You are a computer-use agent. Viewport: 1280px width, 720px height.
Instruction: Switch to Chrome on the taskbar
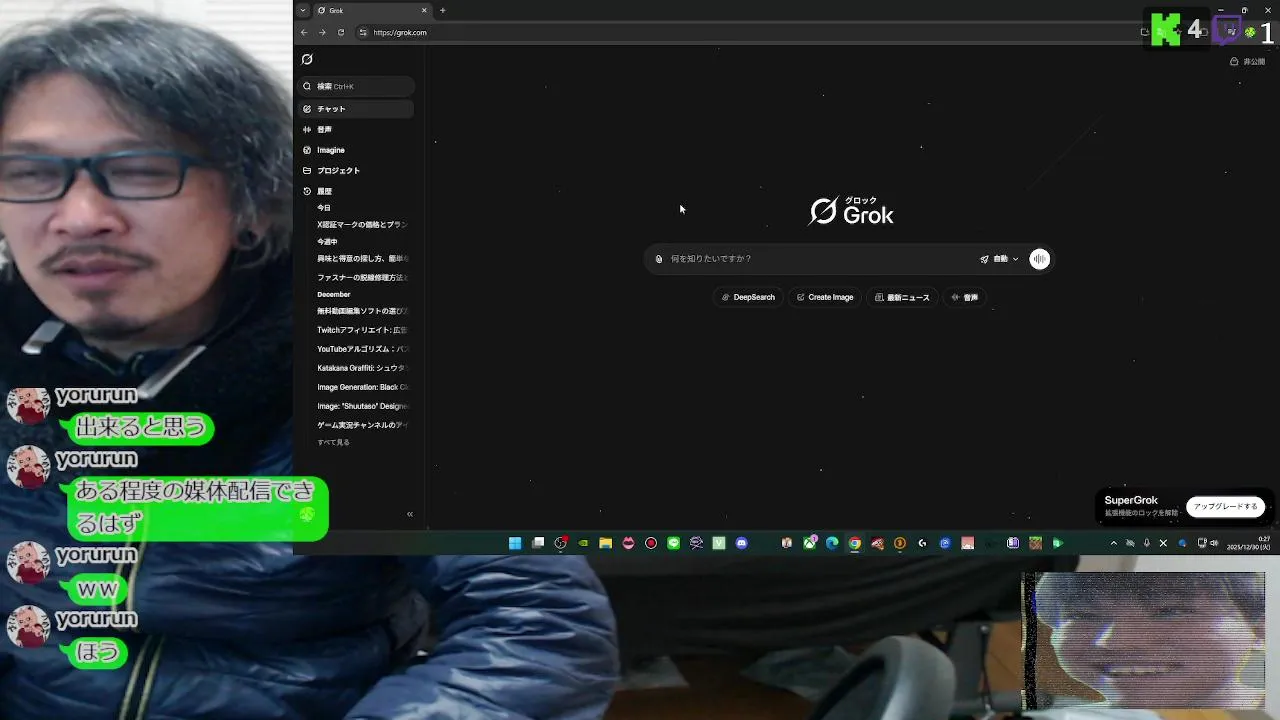[x=855, y=543]
